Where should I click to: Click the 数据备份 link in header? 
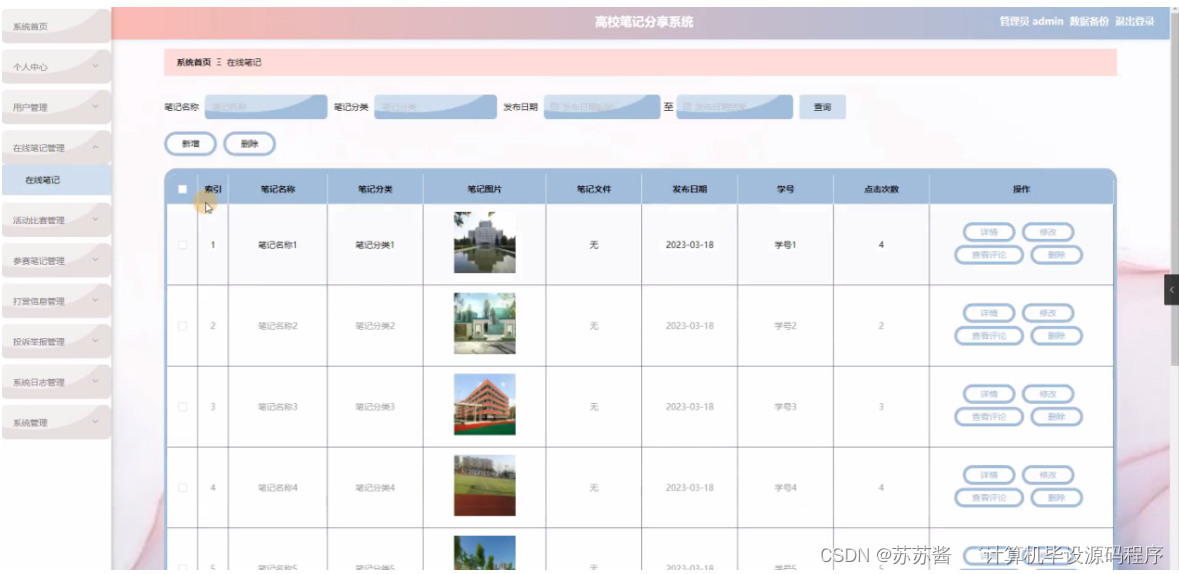pyautogui.click(x=1089, y=21)
